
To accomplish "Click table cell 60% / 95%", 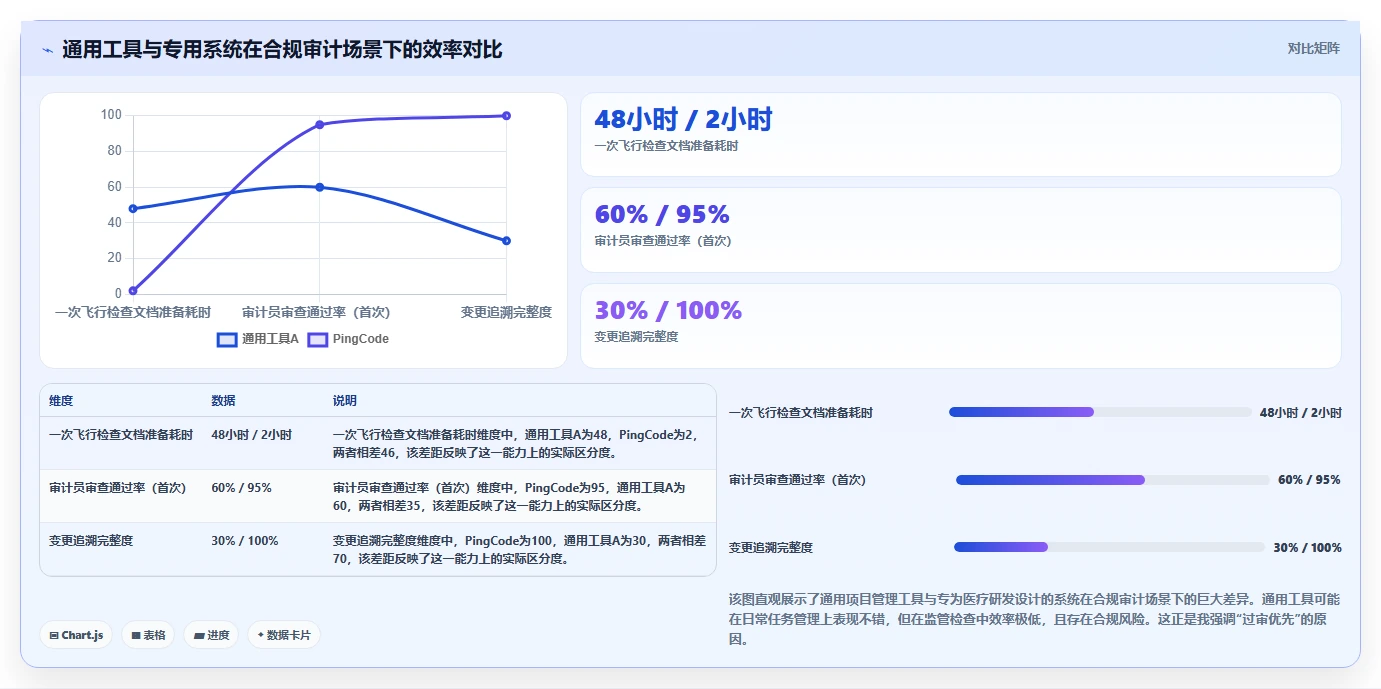I will coord(241,488).
